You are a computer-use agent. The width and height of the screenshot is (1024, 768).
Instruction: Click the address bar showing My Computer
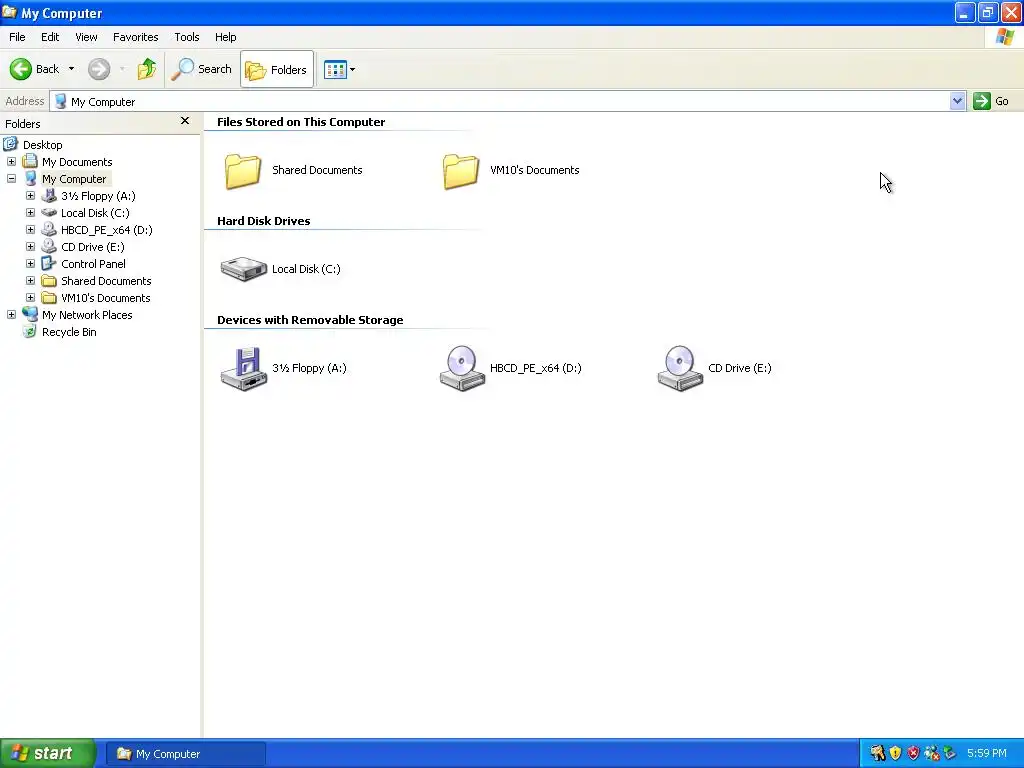click(500, 101)
